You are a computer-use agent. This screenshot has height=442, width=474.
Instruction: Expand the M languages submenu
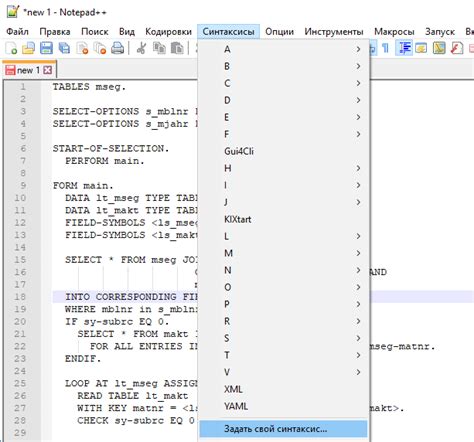(283, 253)
